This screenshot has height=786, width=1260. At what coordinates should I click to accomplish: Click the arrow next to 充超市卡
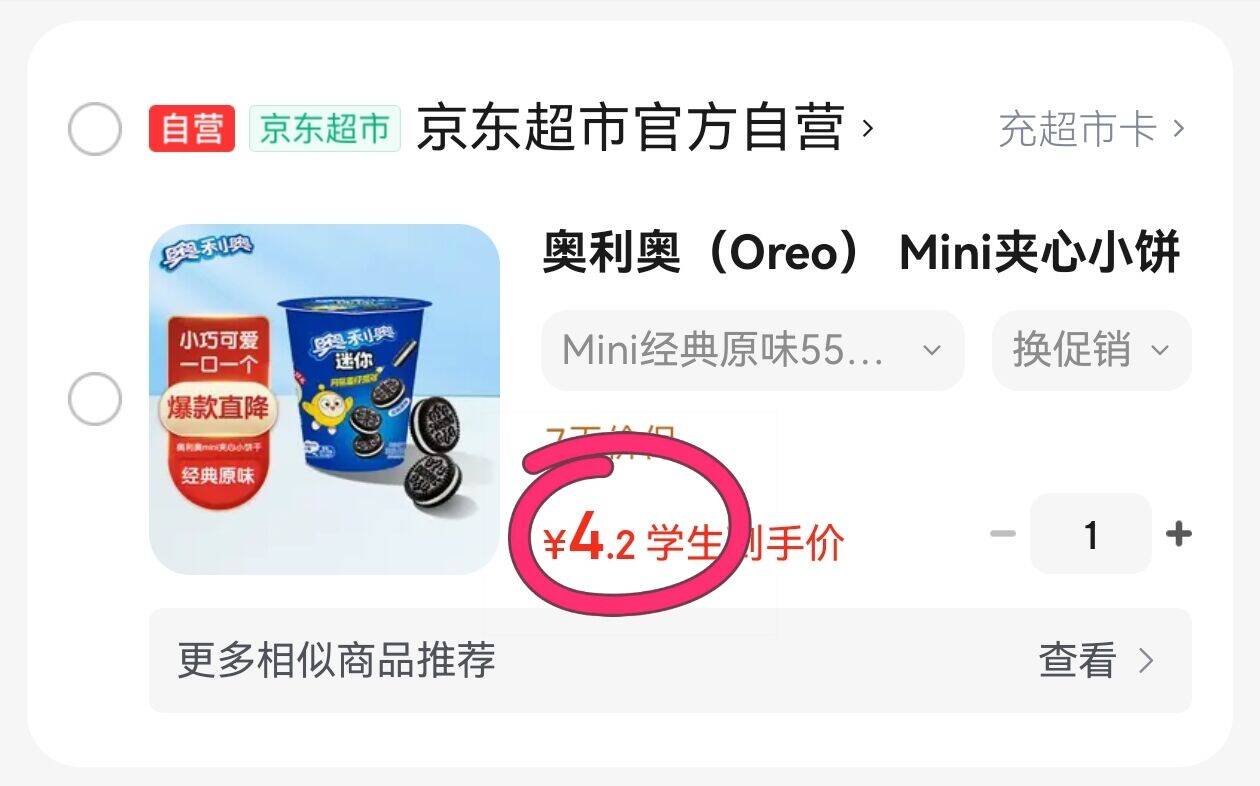[1178, 129]
